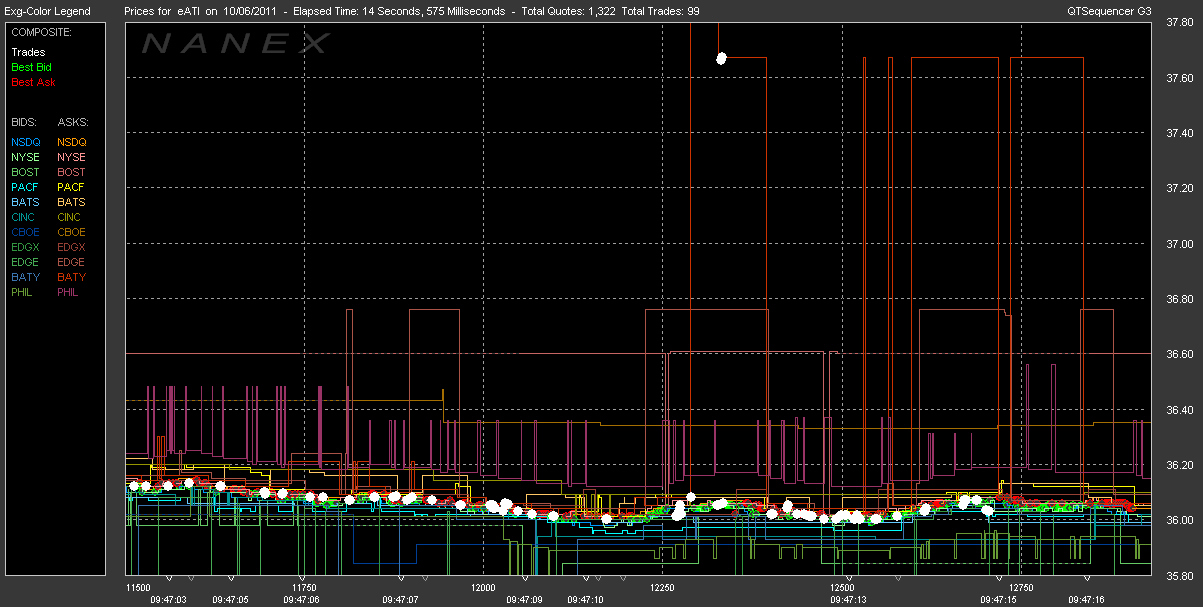Select the BIDS: column header
The height and width of the screenshot is (607, 1203).
point(24,121)
